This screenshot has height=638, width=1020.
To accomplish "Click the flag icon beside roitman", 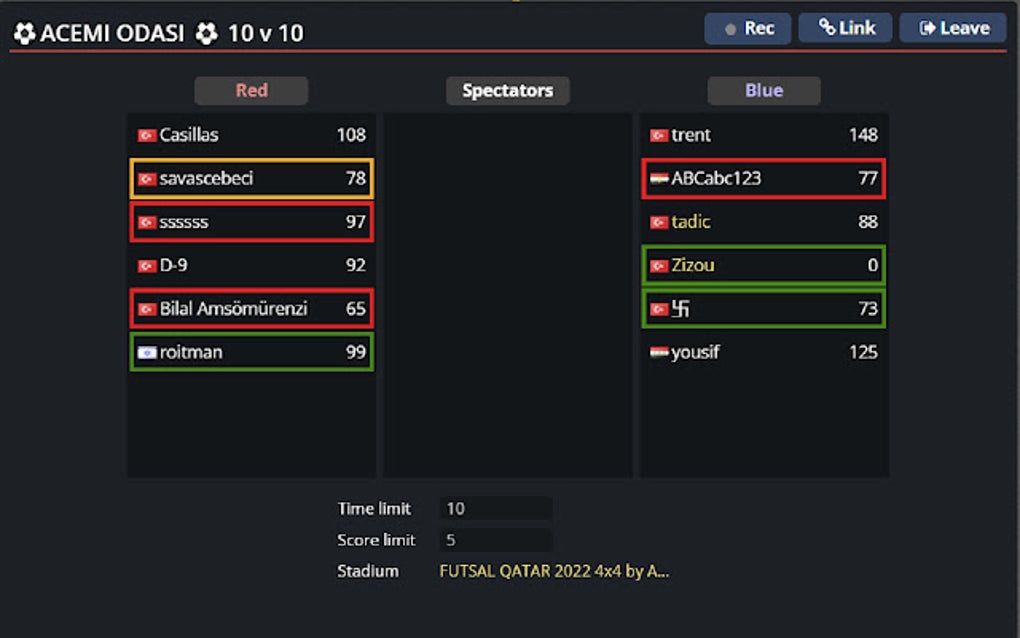I will pyautogui.click(x=146, y=352).
